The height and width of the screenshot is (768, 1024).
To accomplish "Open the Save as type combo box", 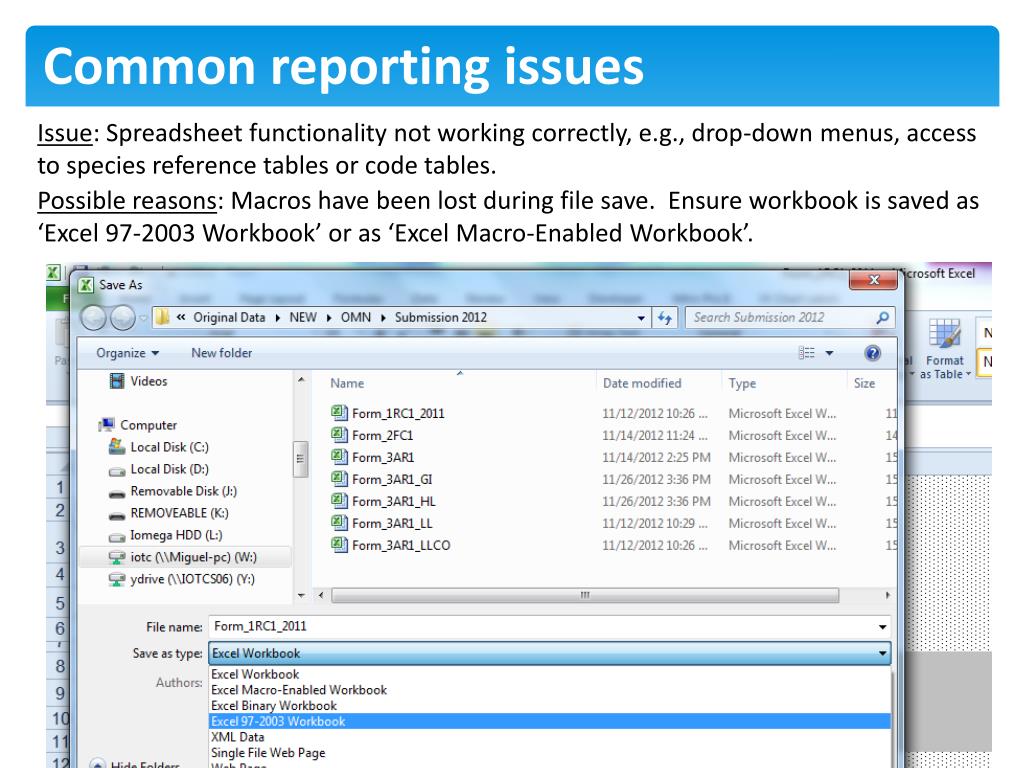I will (x=549, y=653).
